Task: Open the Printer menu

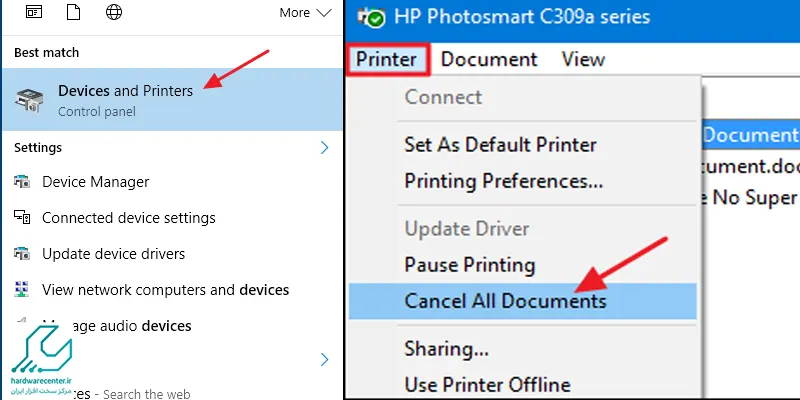Action: (387, 59)
